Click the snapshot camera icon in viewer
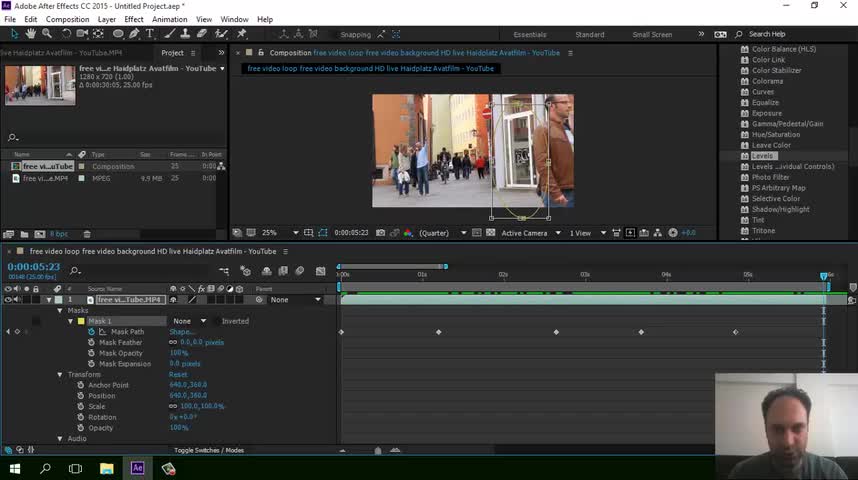Image resolution: width=858 pixels, height=480 pixels. point(380,233)
